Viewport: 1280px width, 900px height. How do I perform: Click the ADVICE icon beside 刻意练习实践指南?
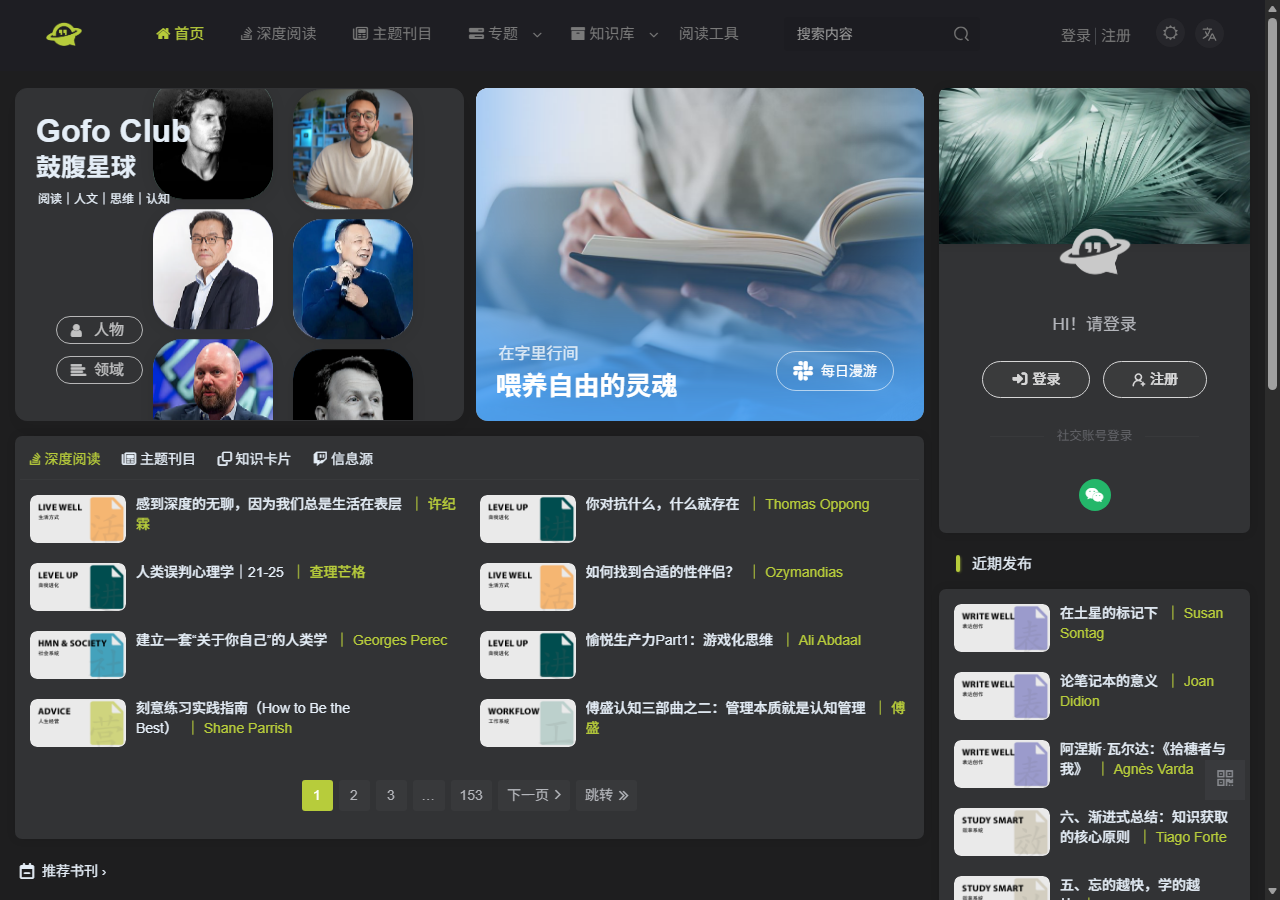pyautogui.click(x=78, y=723)
